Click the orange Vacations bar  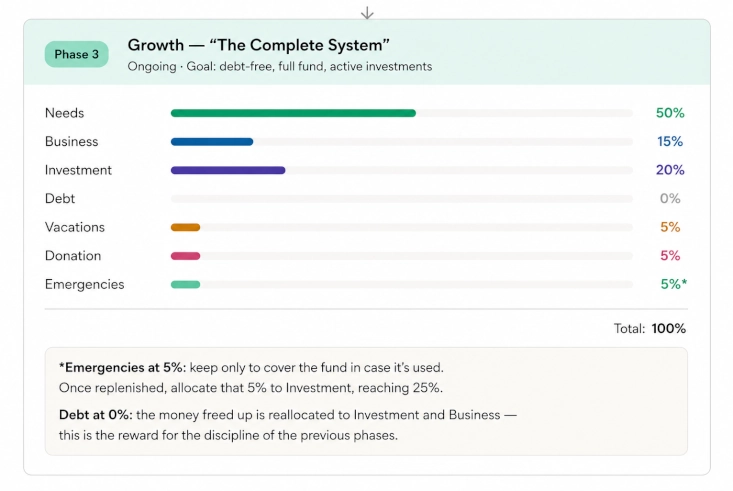[185, 227]
